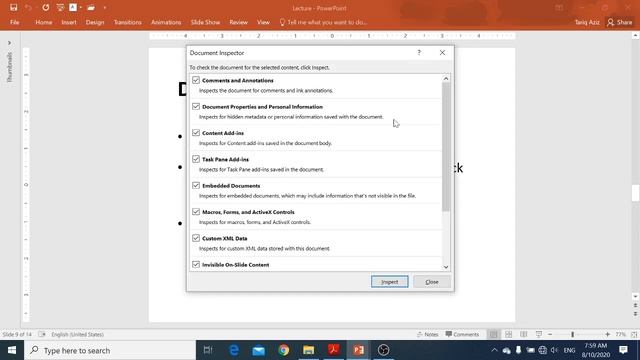Screen dimensions: 640x360
Task: Switch to the Home ribbon tab
Action: 44,22
